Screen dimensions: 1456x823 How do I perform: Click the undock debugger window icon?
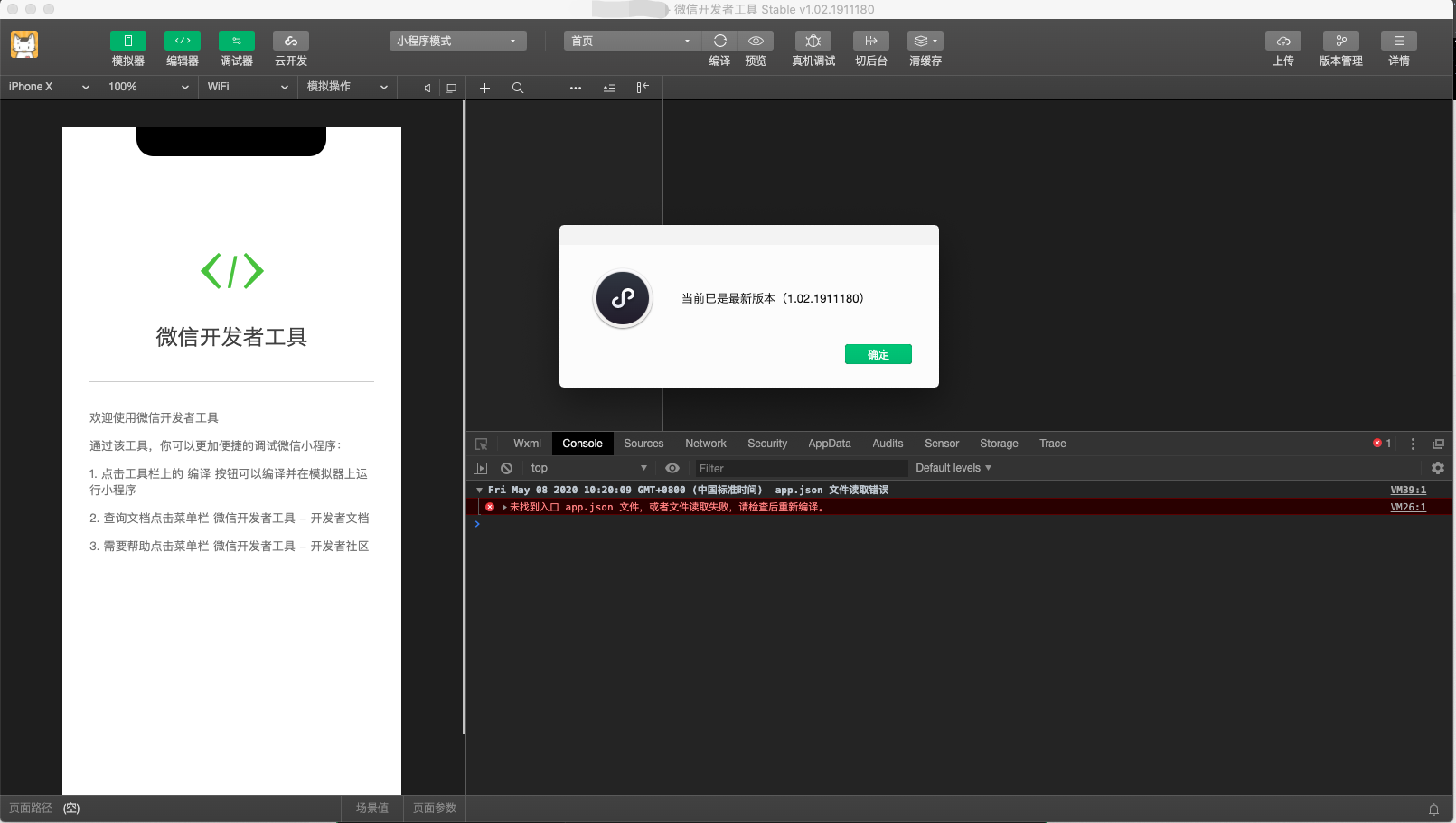point(1438,444)
